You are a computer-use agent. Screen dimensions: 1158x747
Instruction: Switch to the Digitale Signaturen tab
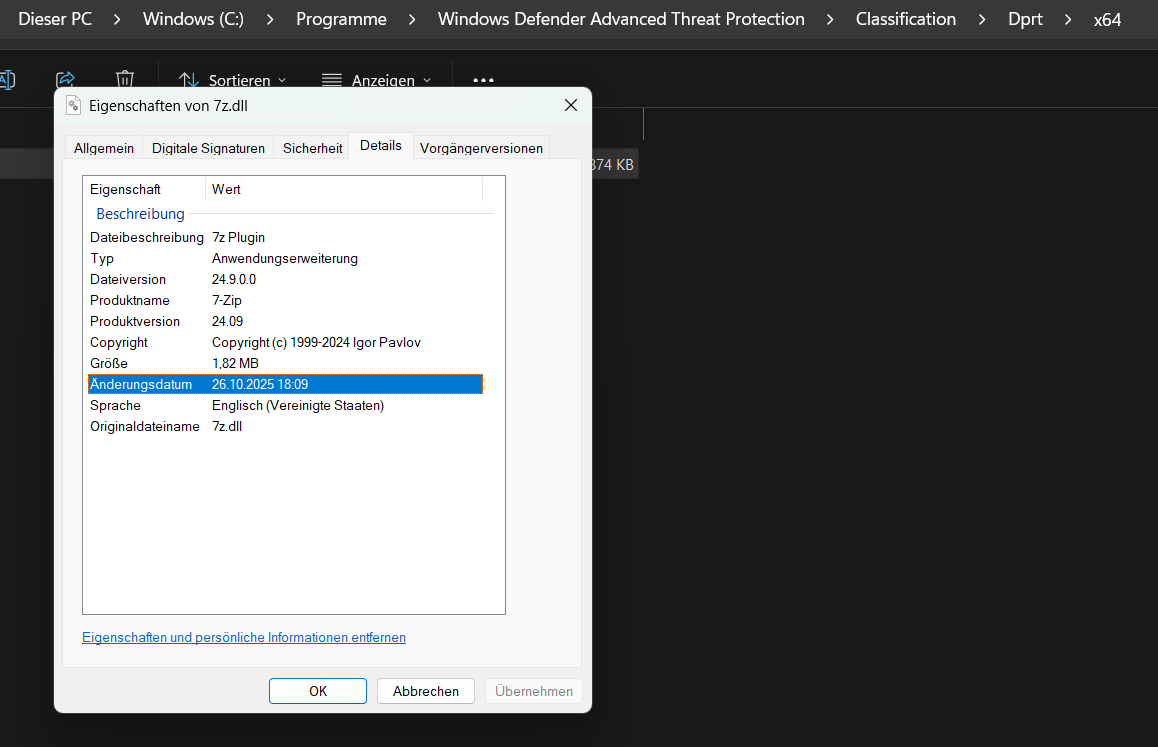[x=208, y=148]
